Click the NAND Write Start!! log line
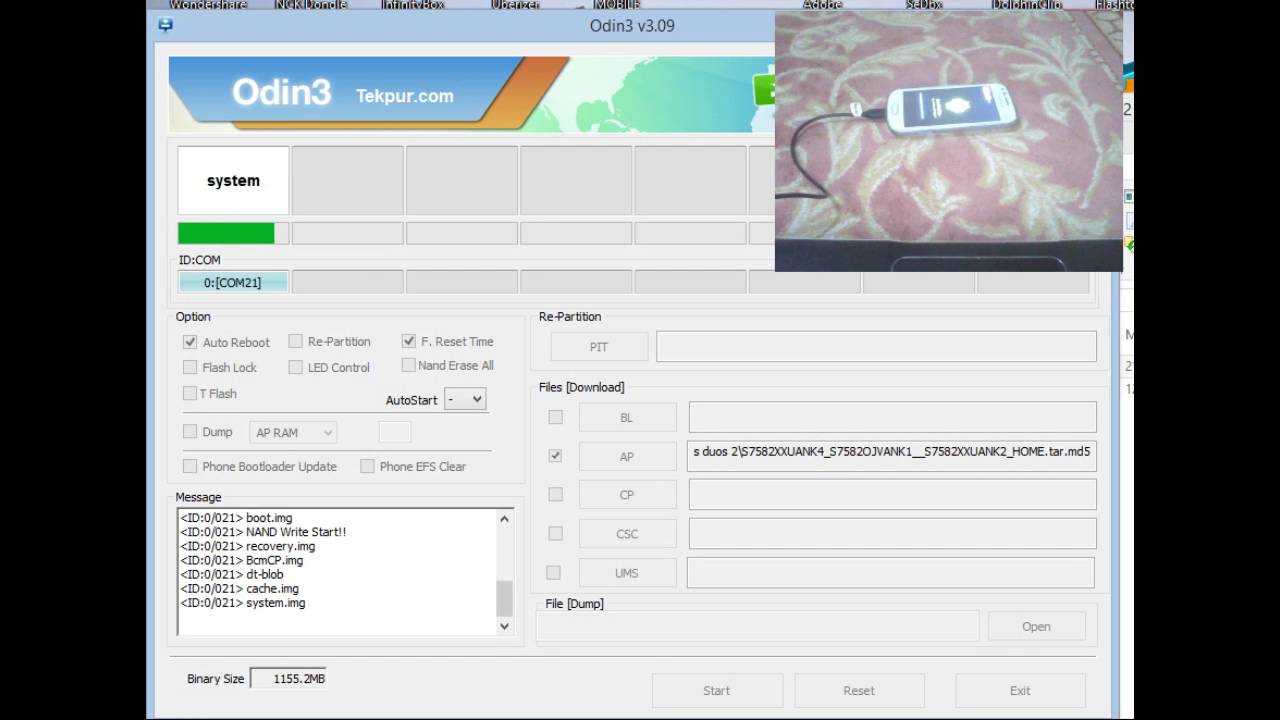The image size is (1280, 720). (263, 532)
